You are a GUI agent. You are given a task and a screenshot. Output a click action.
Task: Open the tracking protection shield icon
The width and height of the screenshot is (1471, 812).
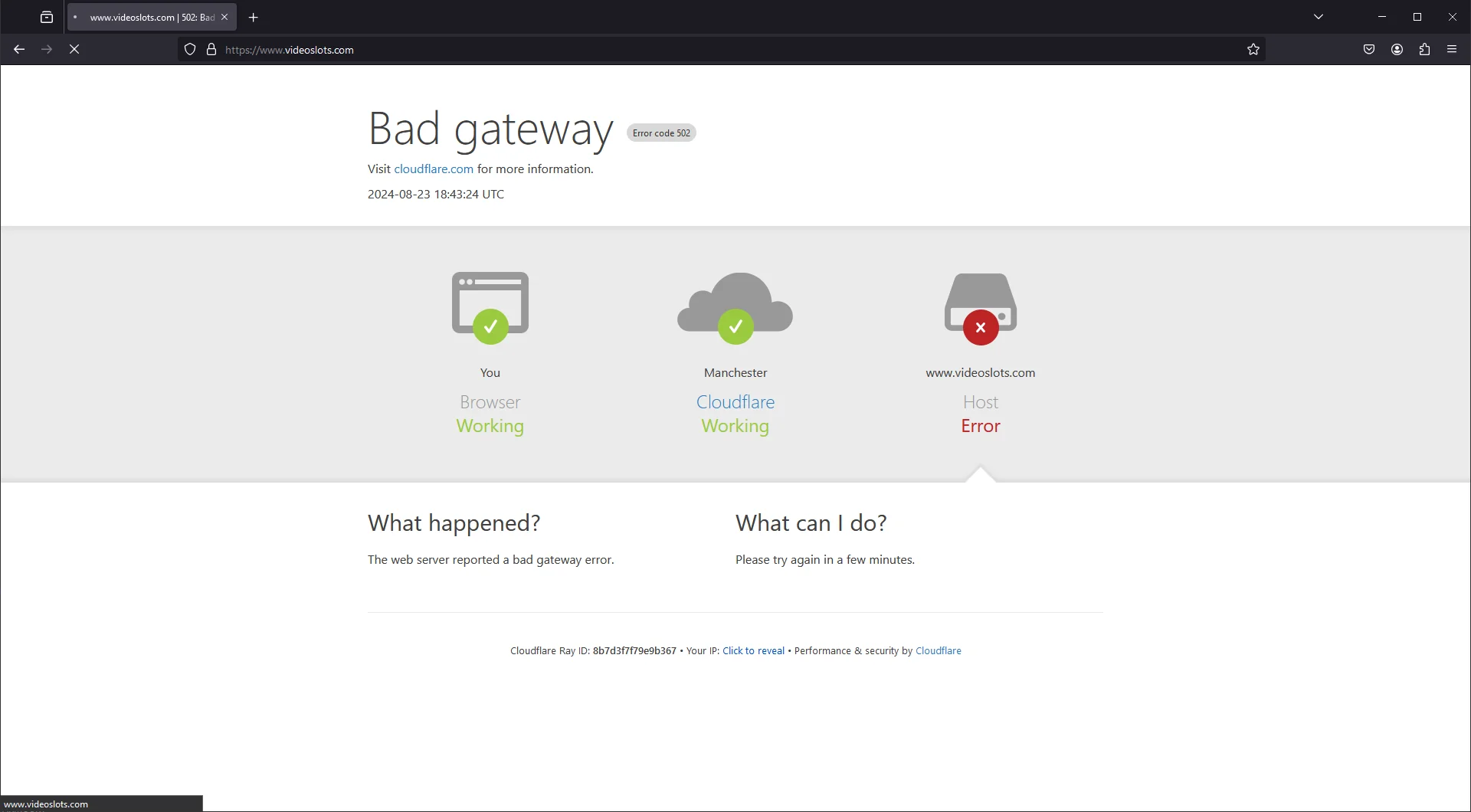(x=190, y=50)
